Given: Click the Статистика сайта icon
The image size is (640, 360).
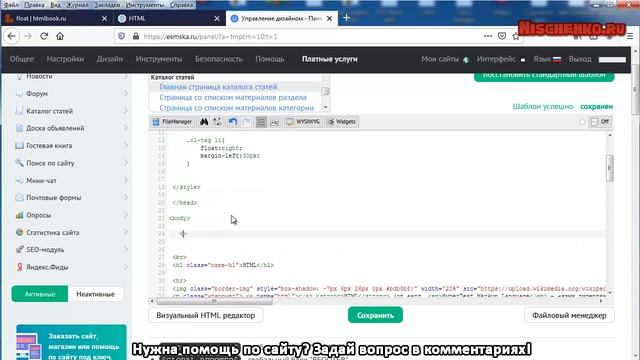Looking at the screenshot, I should [x=19, y=232].
